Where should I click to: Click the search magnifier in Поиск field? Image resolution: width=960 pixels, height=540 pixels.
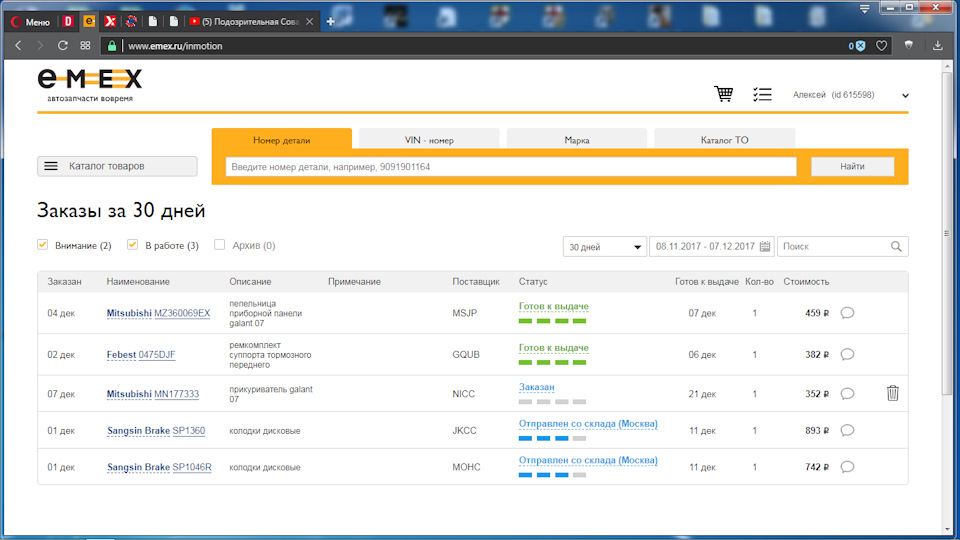pyautogui.click(x=896, y=247)
